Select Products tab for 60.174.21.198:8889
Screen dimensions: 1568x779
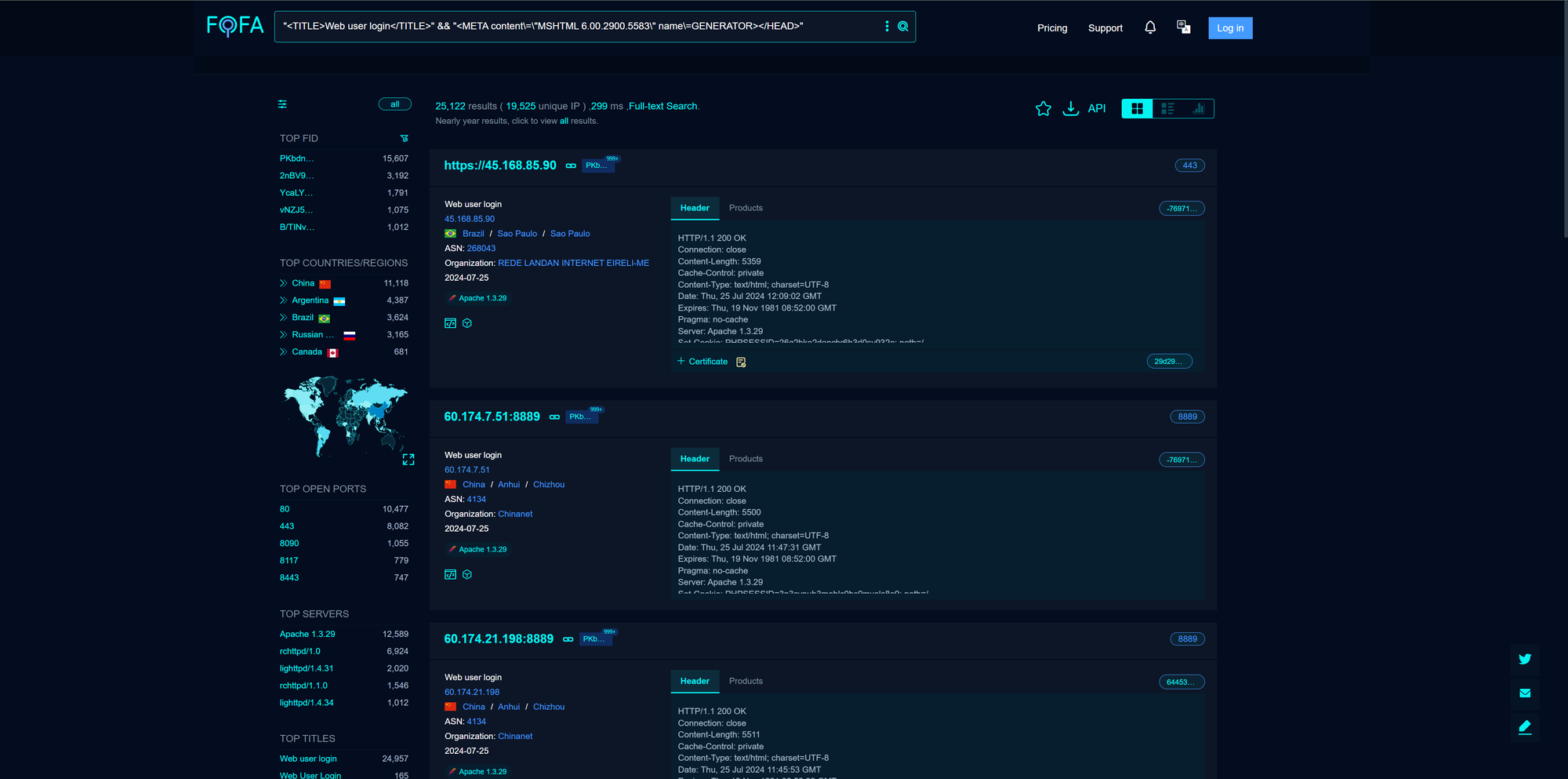(746, 681)
